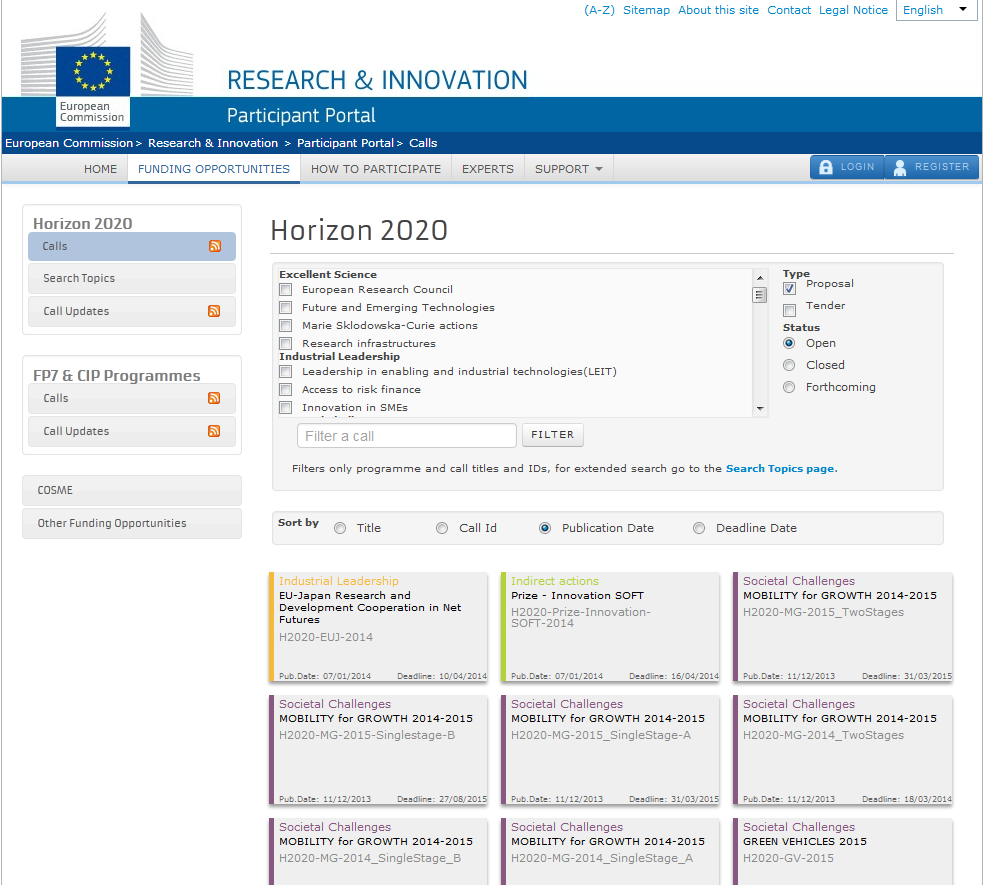Open the H2020-MG-2014_SingleStage_A call card
This screenshot has height=885, width=987.
pos(611,852)
